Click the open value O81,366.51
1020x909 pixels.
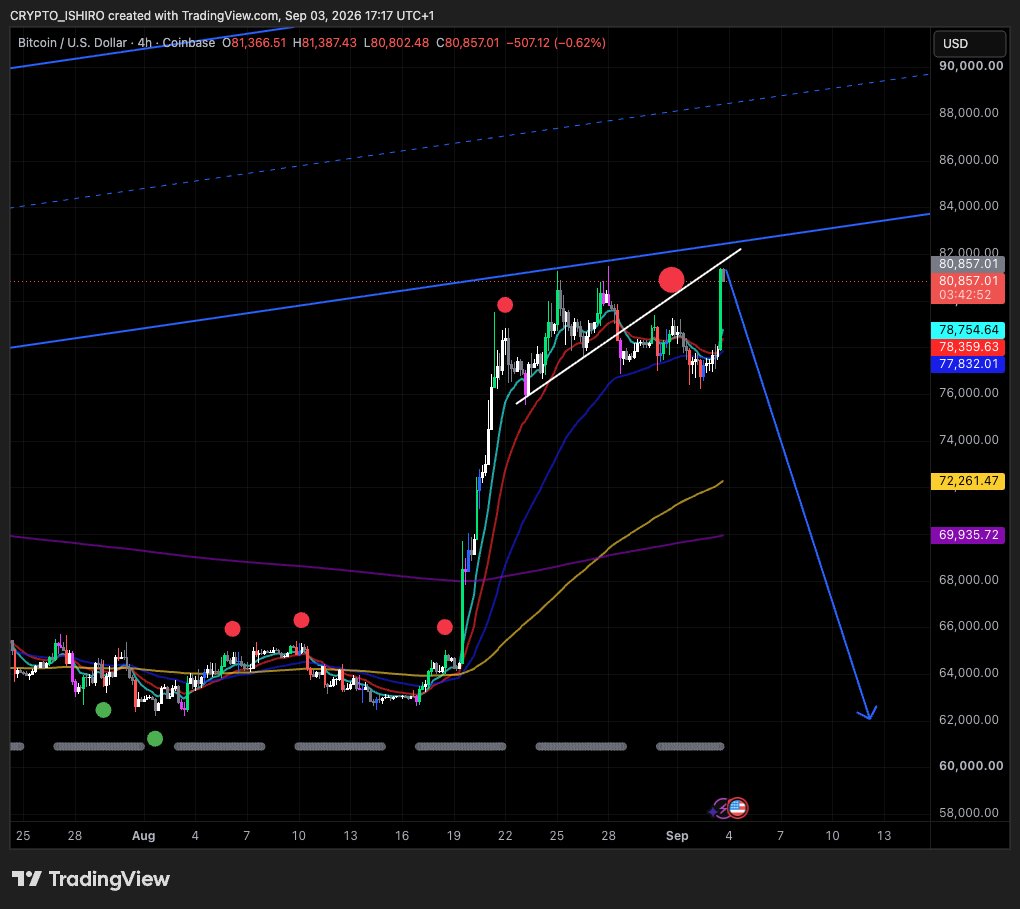[254, 43]
